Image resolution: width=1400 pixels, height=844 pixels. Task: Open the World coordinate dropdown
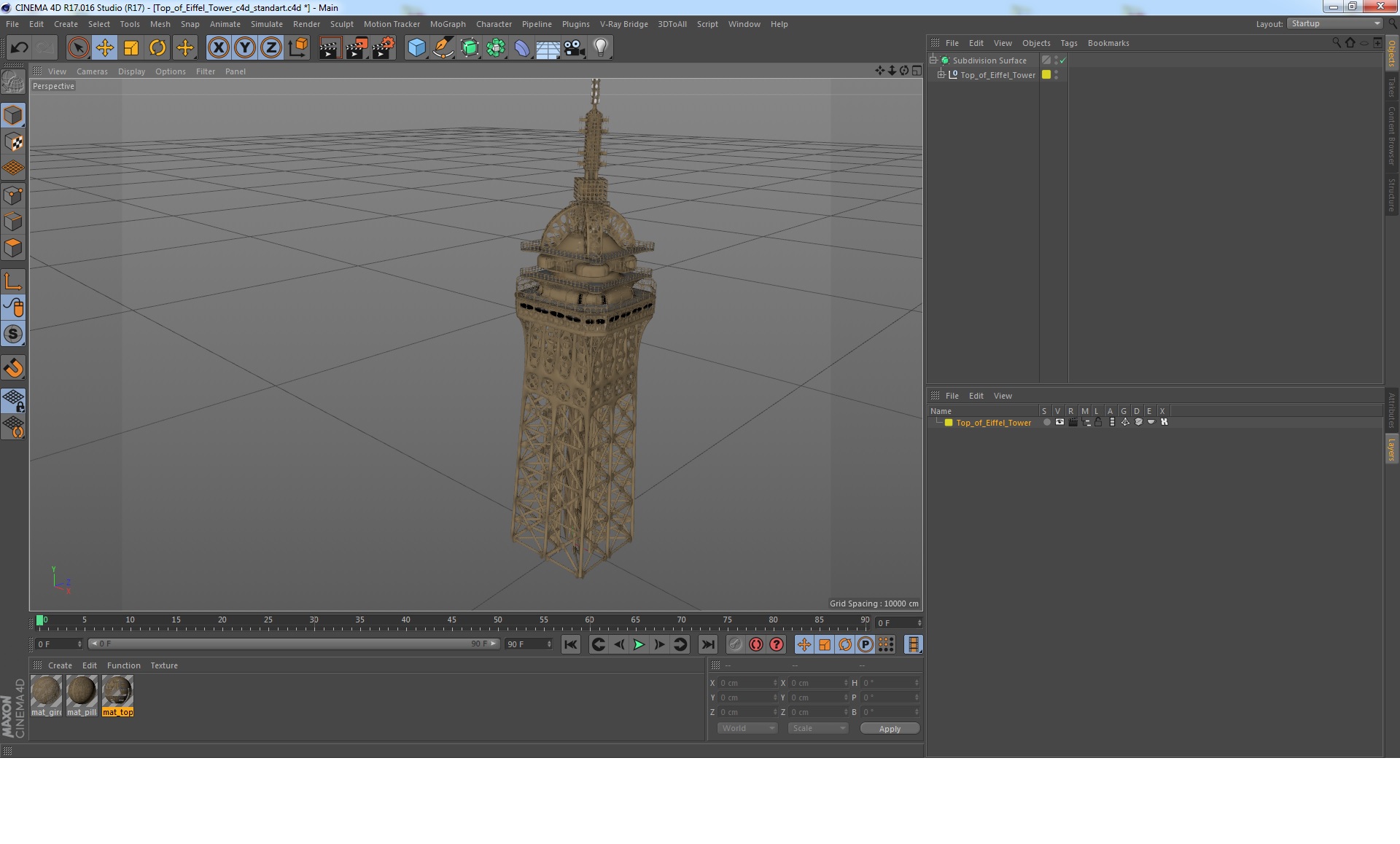click(747, 728)
